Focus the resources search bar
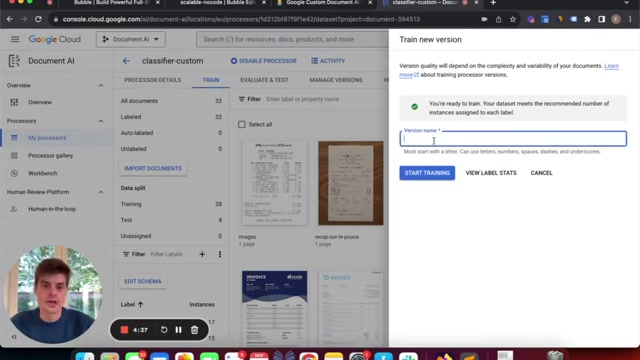Image resolution: width=640 pixels, height=360 pixels. pyautogui.click(x=292, y=39)
